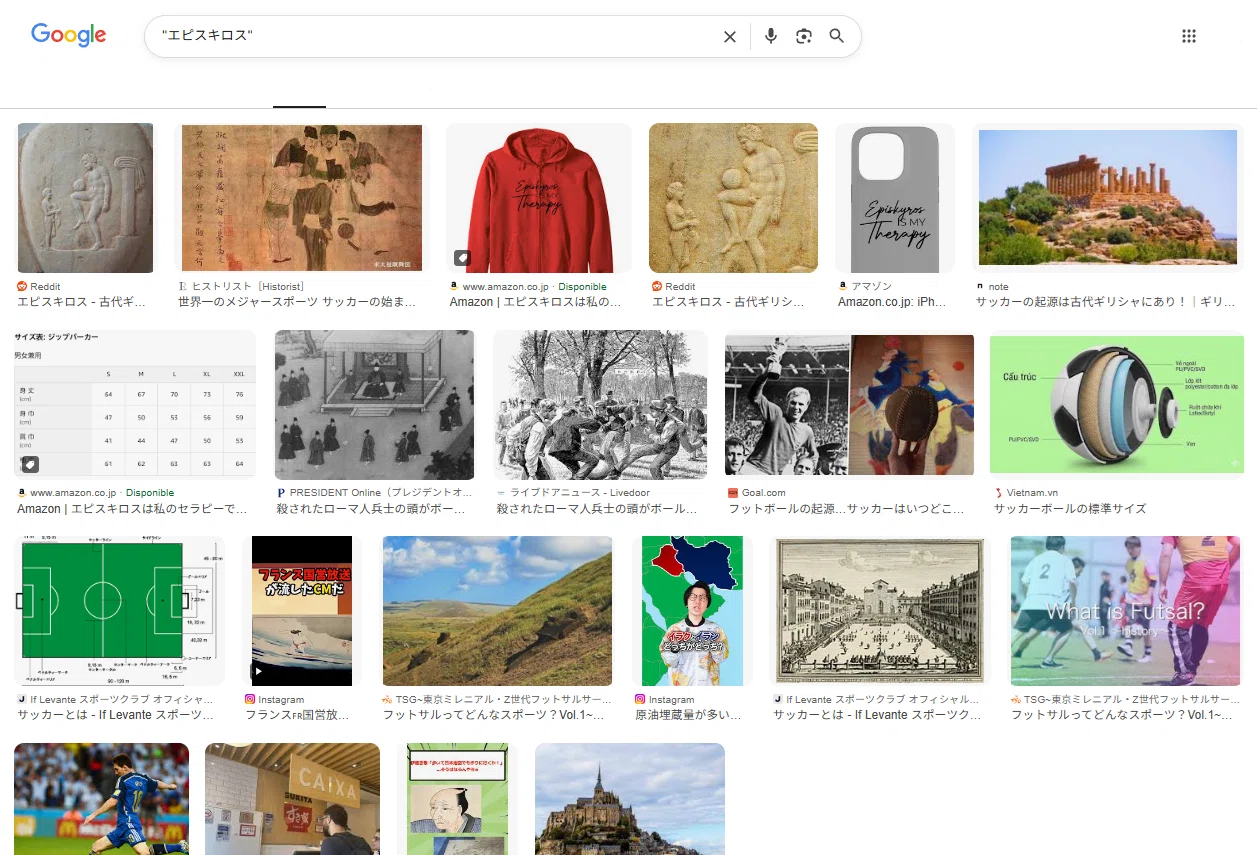Open the Google apps grid
This screenshot has width=1257, height=855.
tap(1189, 37)
